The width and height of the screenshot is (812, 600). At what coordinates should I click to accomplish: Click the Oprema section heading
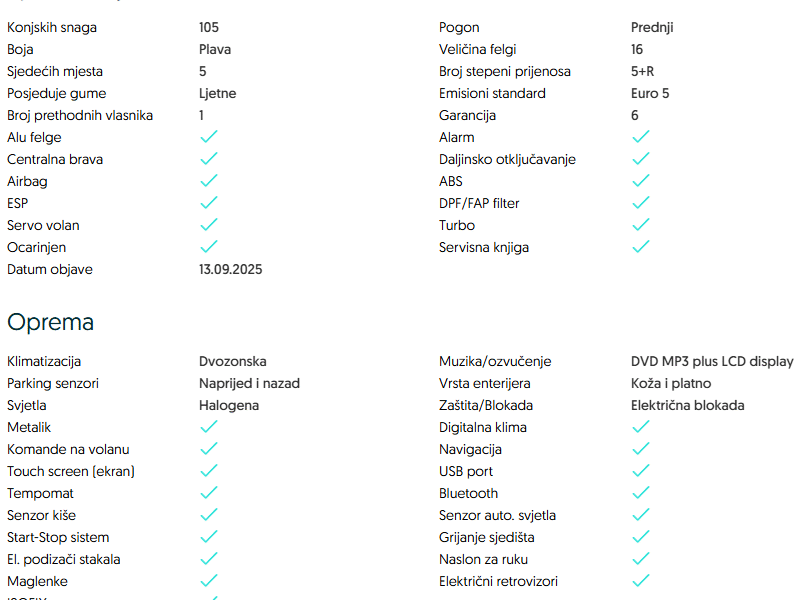point(51,322)
